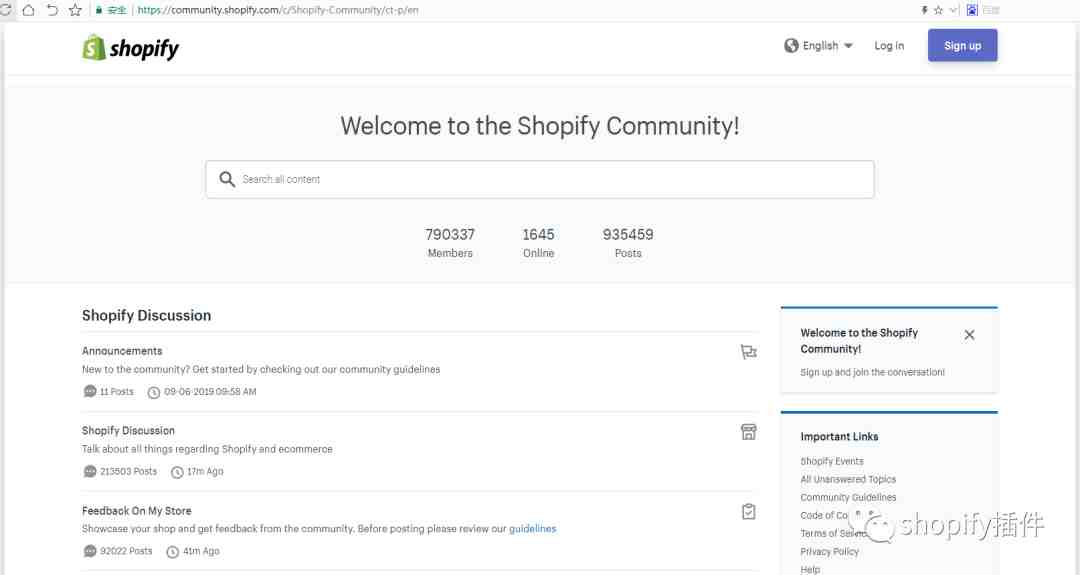Image resolution: width=1080 pixels, height=575 pixels.
Task: Click the clipboard icon for Feedback On My Store
Action: pyautogui.click(x=749, y=511)
